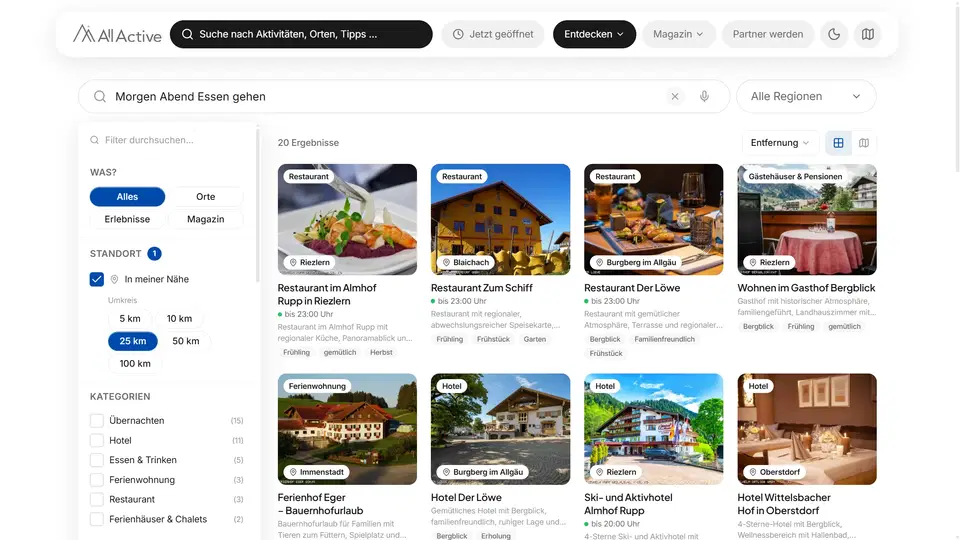960x540 pixels.
Task: Click Jetzt geöffnet button
Action: [x=493, y=34]
